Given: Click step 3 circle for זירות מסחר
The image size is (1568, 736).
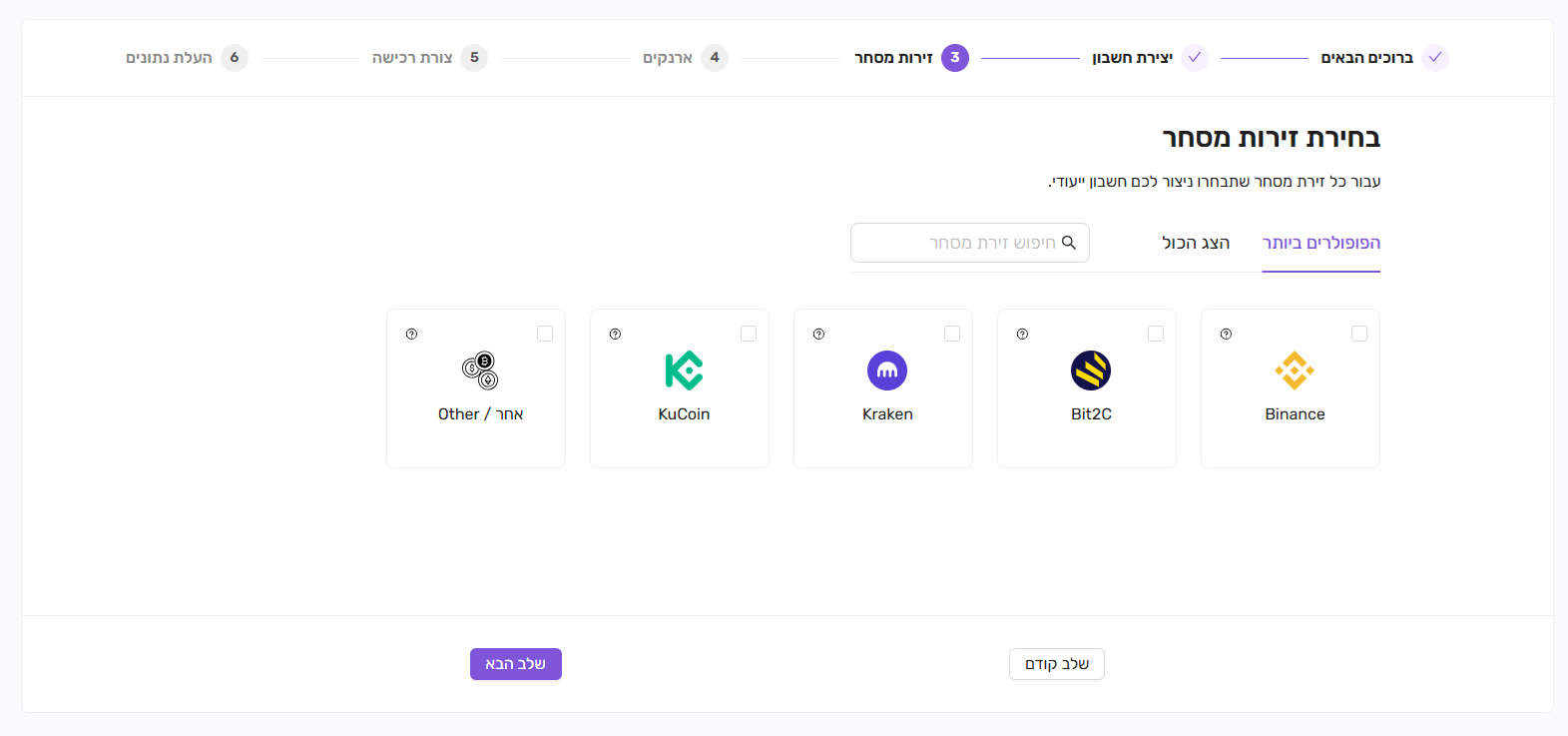Looking at the screenshot, I should point(955,58).
